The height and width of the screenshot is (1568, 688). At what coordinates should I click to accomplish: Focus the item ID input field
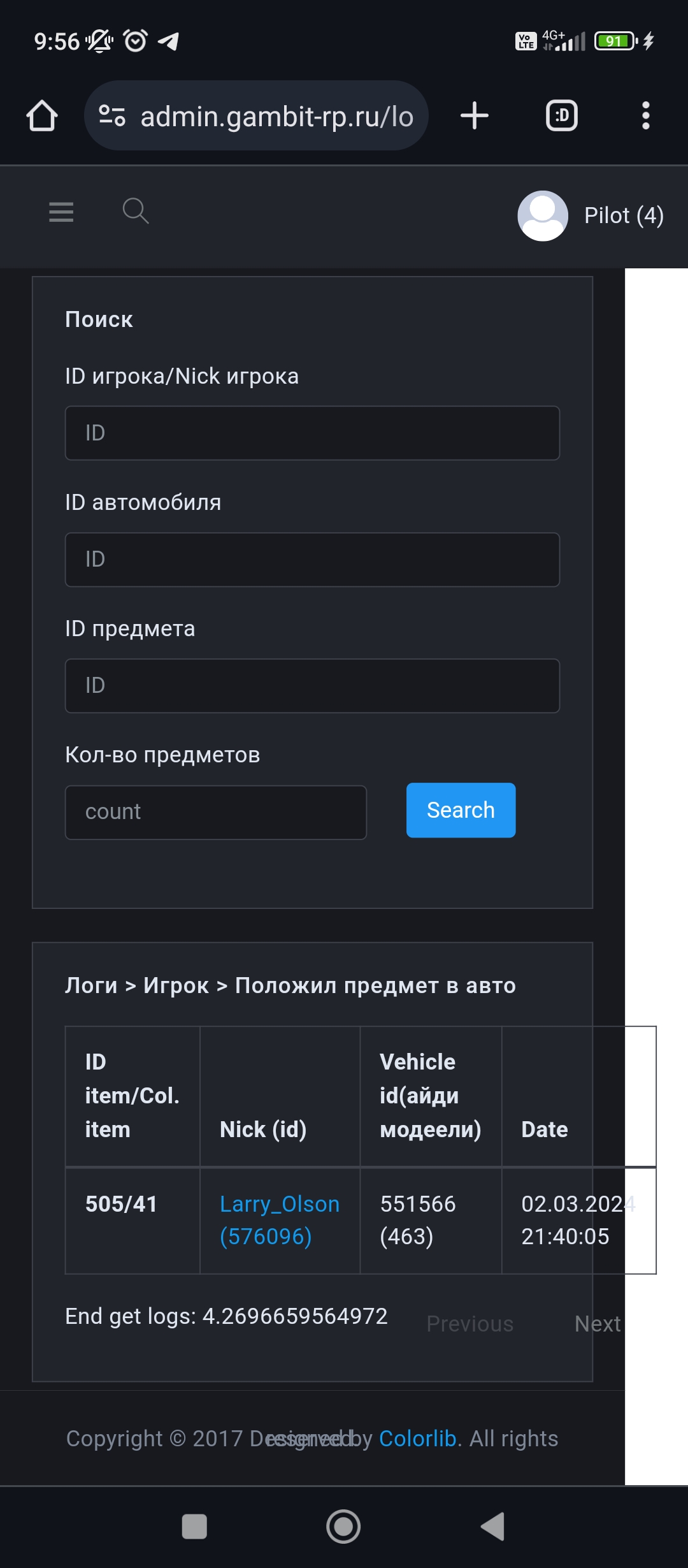coord(312,686)
